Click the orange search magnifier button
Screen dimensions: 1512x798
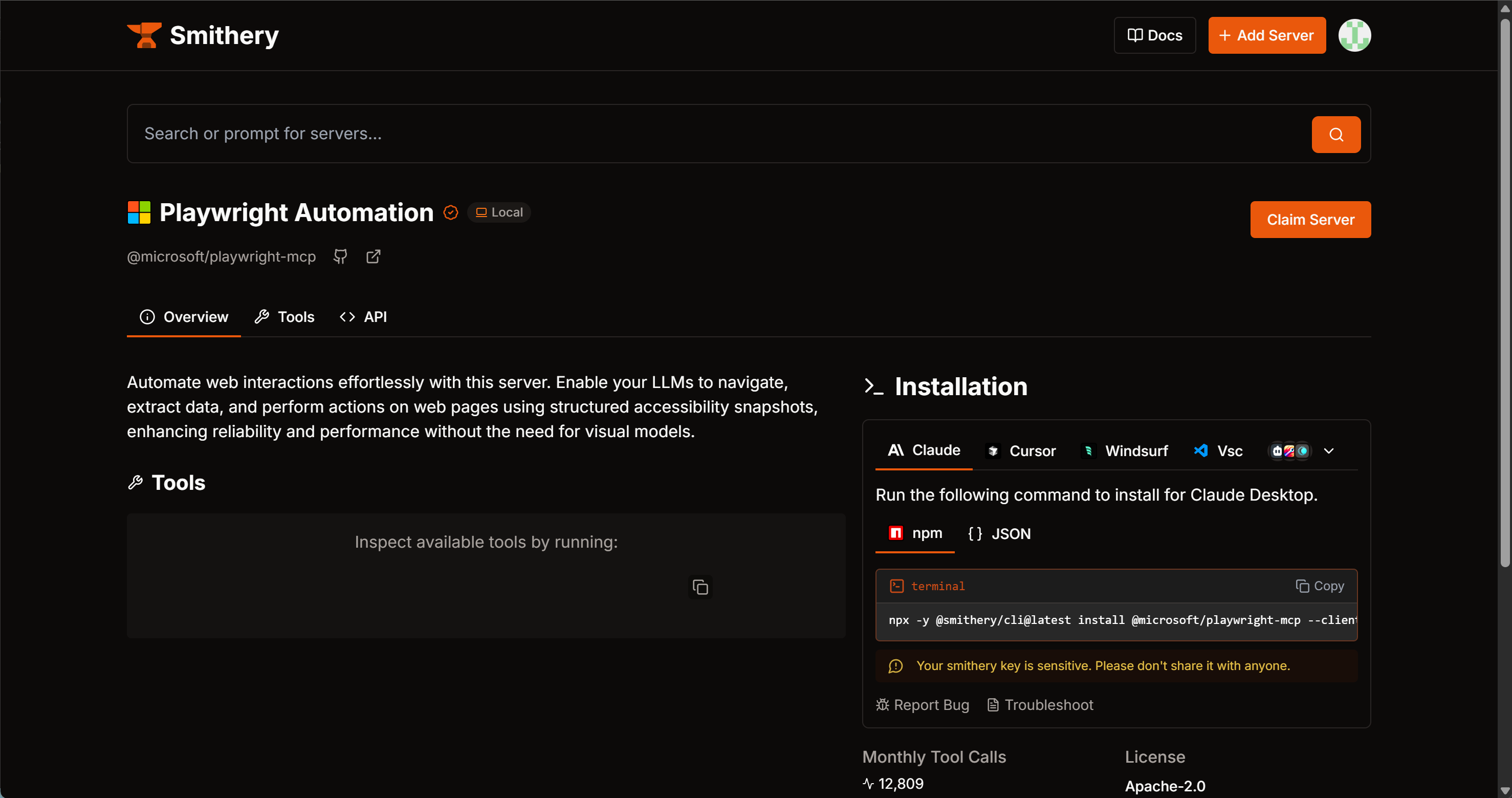(1336, 135)
